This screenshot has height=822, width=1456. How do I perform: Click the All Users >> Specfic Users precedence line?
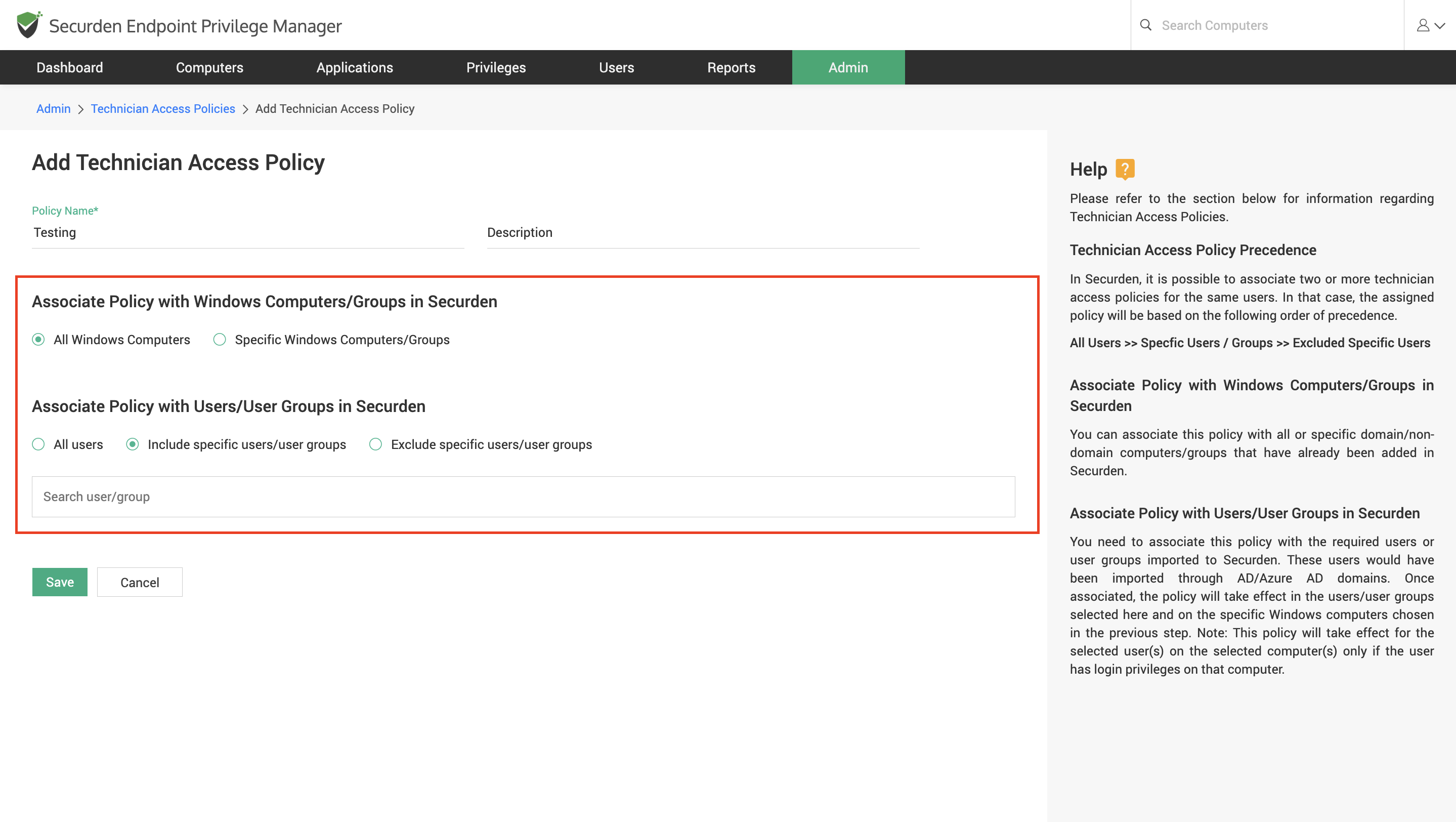pyautogui.click(x=1250, y=343)
